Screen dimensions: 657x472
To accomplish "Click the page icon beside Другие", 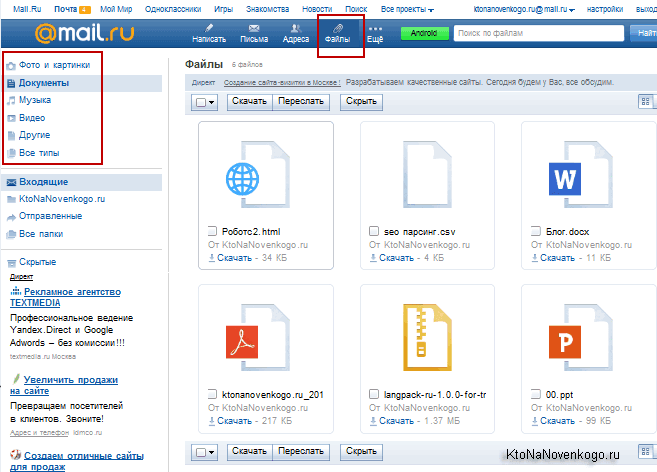I will pyautogui.click(x=11, y=135).
